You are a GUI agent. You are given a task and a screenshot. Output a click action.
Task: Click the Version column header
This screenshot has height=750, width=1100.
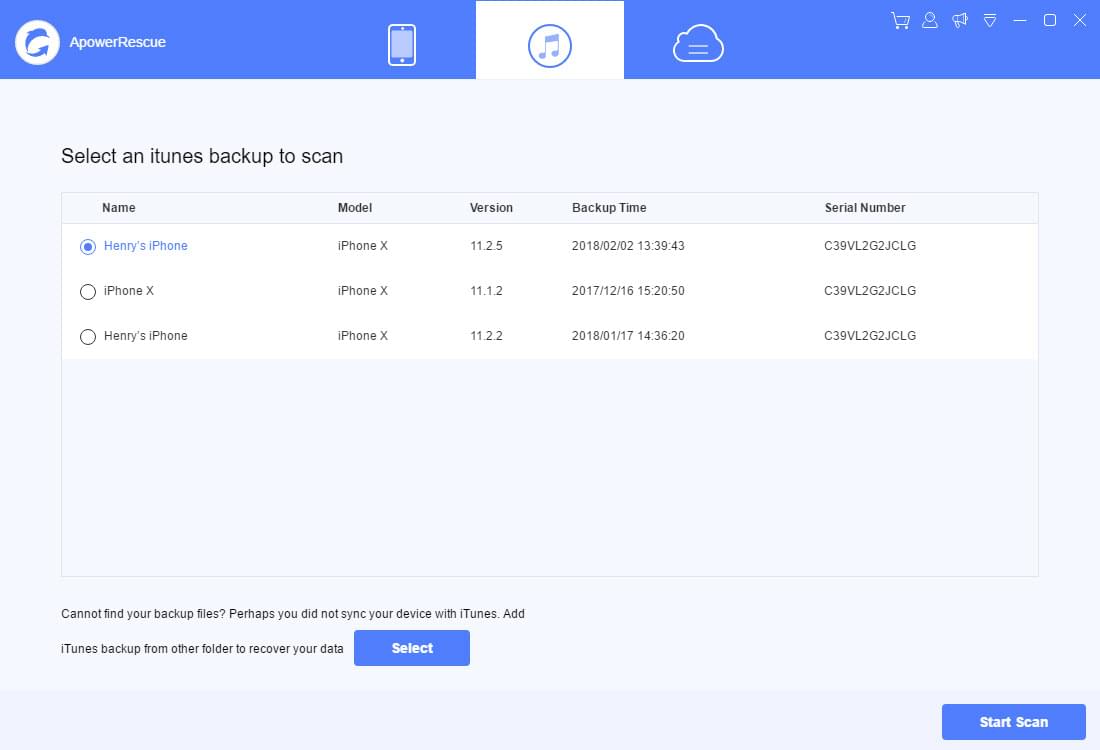click(x=491, y=207)
